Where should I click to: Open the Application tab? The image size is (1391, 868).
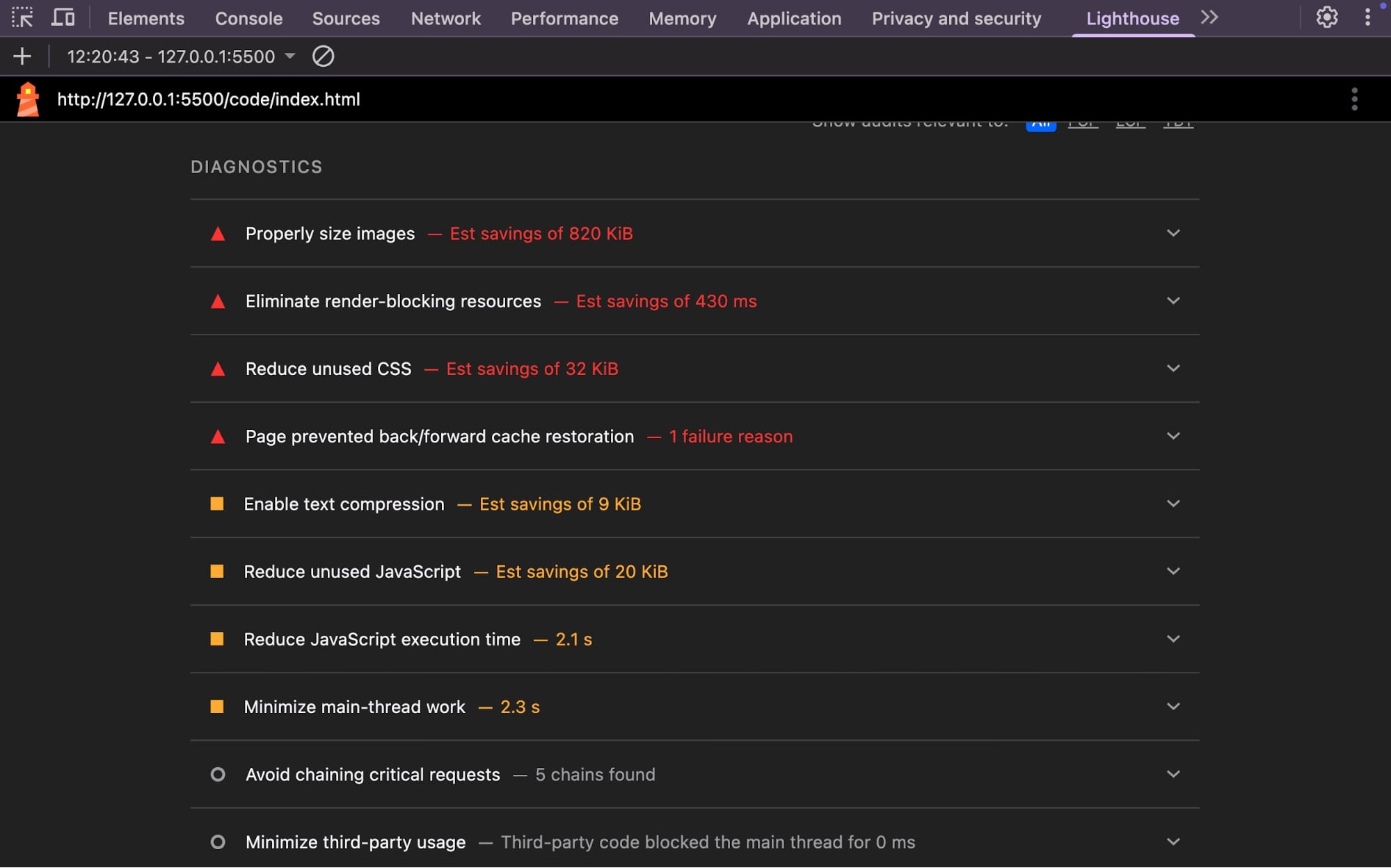[x=793, y=19]
